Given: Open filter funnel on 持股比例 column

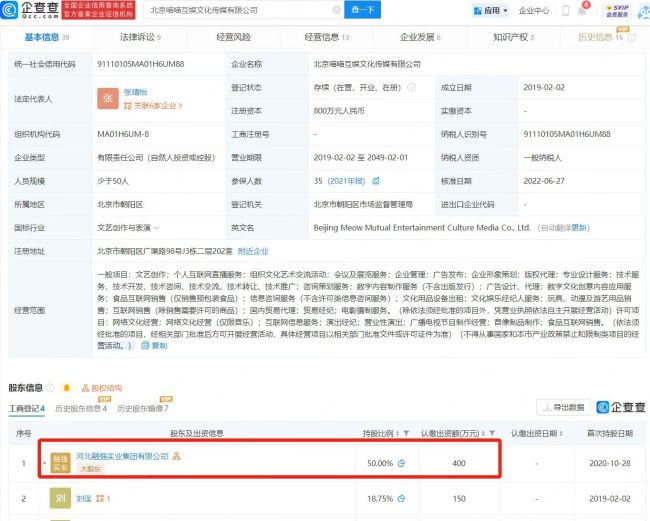Looking at the screenshot, I should [406, 434].
